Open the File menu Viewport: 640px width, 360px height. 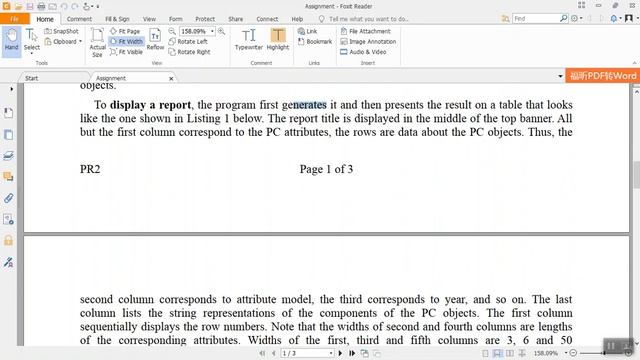pos(15,19)
